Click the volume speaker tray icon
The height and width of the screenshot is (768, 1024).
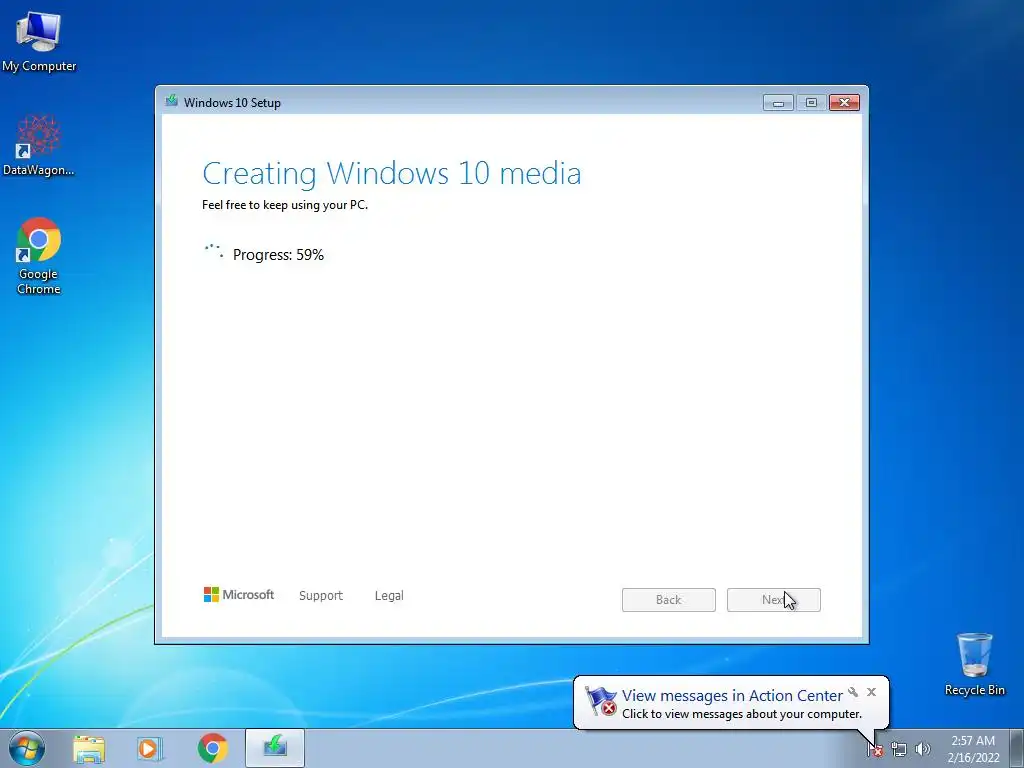[x=922, y=749]
